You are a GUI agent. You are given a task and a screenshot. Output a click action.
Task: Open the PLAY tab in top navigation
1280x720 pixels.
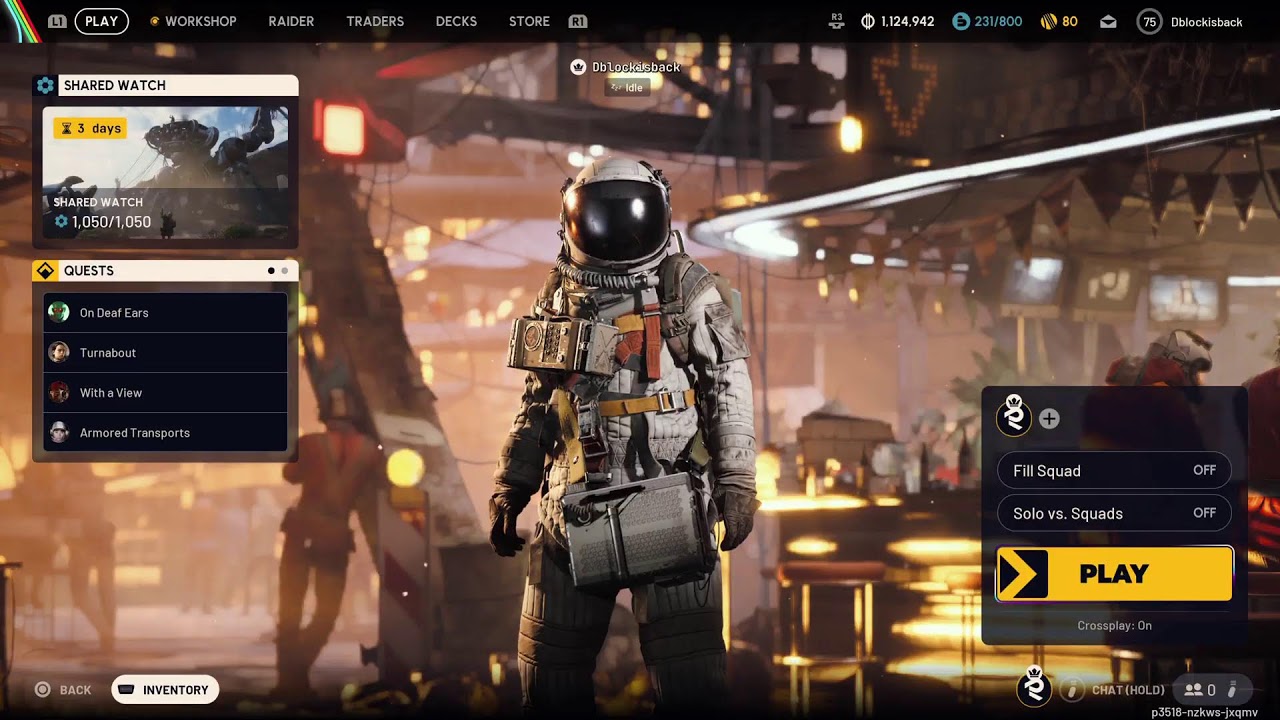tap(101, 21)
